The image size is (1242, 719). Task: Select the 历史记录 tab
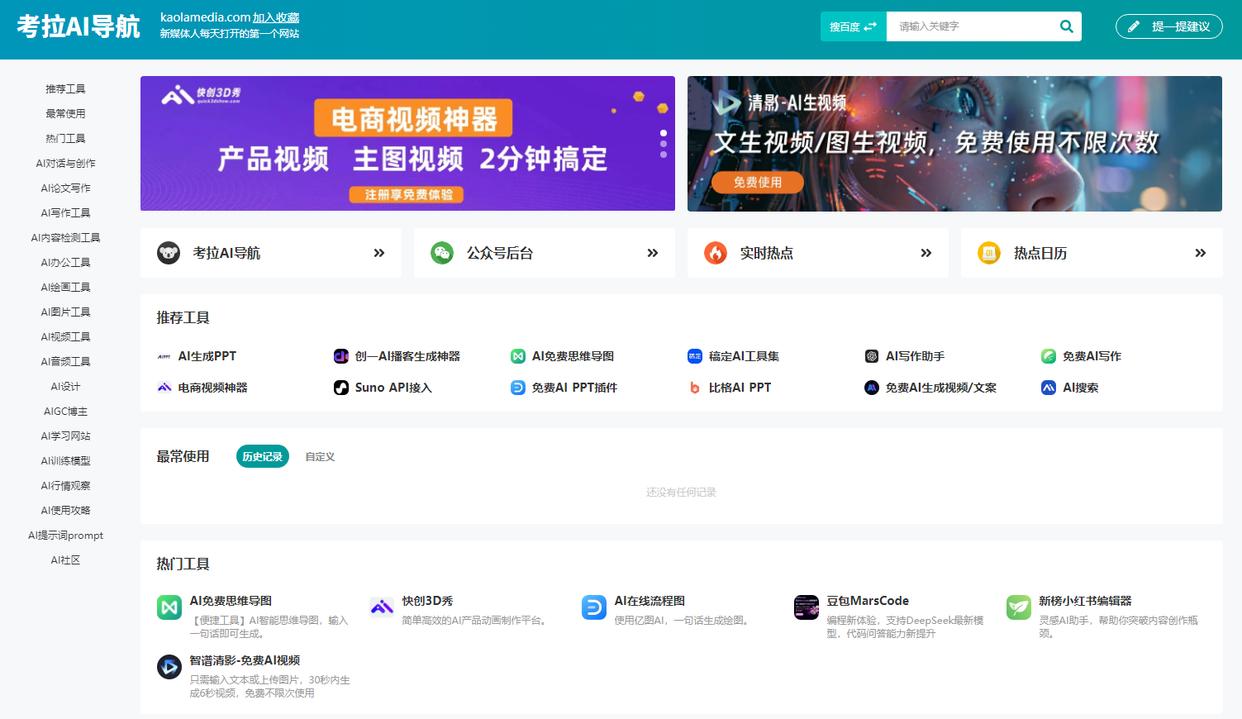click(x=262, y=456)
